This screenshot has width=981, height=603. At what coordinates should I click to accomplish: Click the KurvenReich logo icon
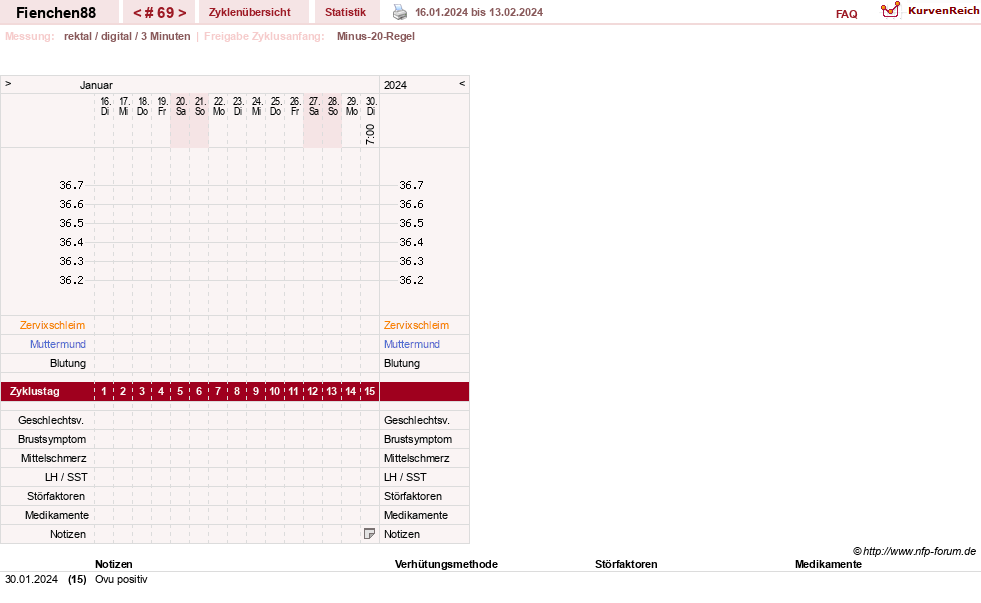click(890, 10)
